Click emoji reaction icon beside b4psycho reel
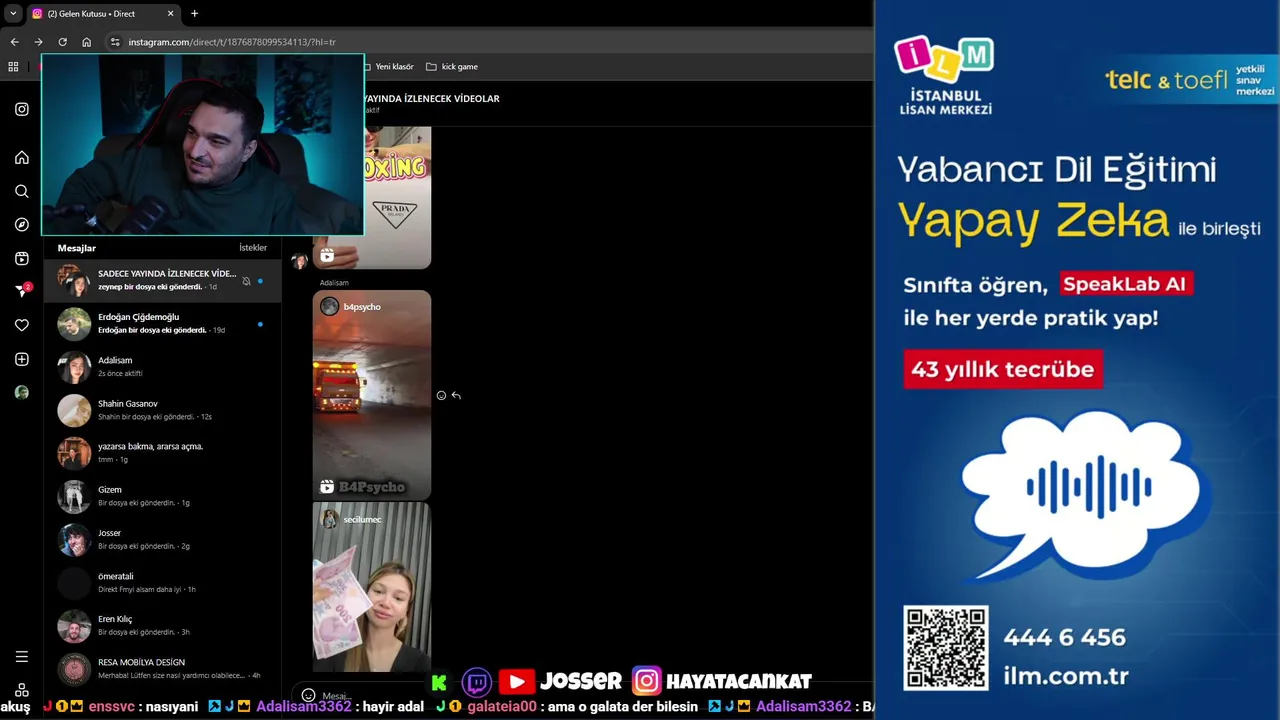This screenshot has height=720, width=1280. coord(441,395)
